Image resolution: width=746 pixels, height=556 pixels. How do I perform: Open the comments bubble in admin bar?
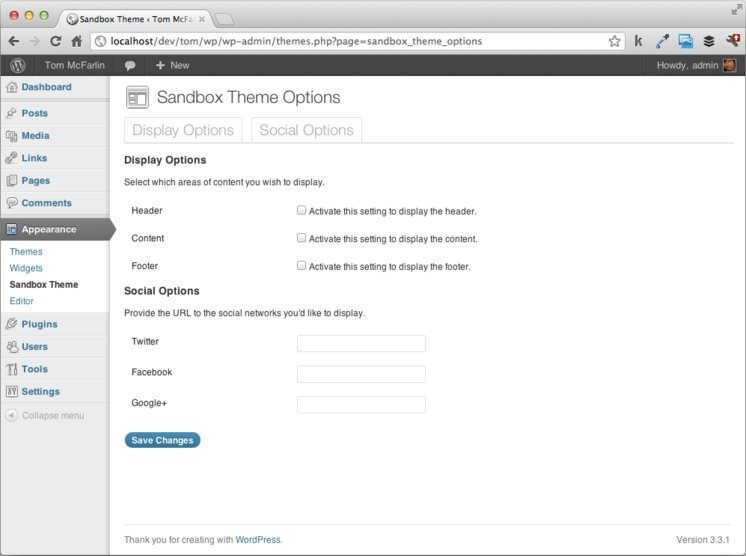click(x=130, y=66)
